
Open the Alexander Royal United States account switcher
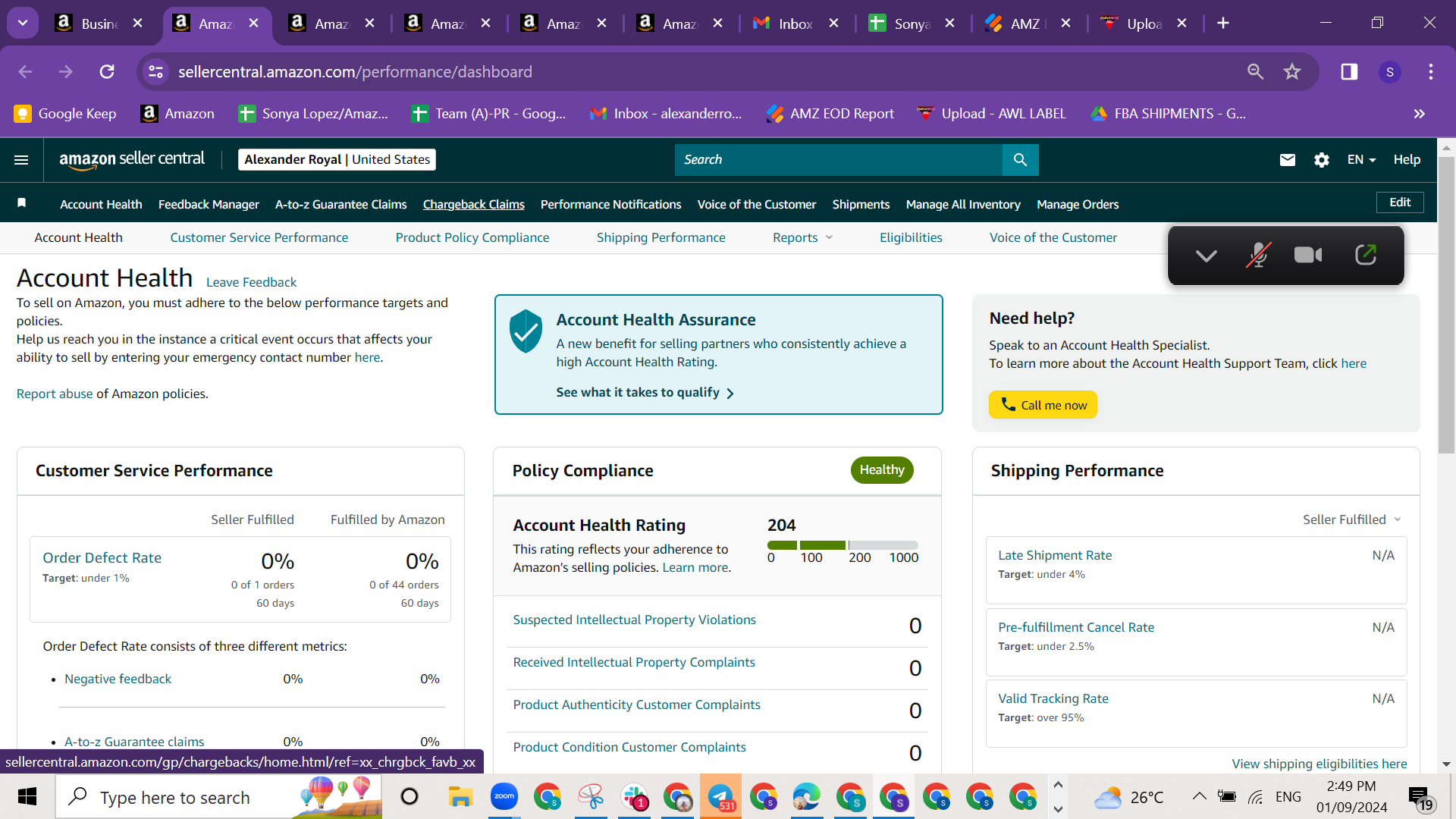tap(337, 160)
